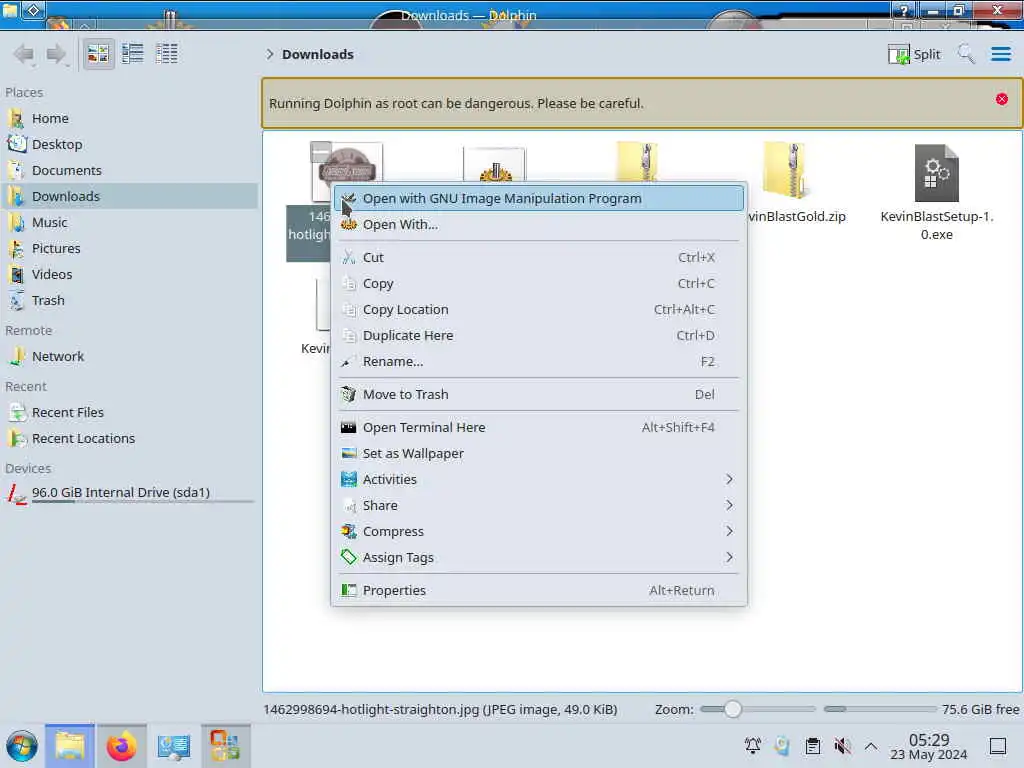The width and height of the screenshot is (1024, 768).
Task: Switch to Icons view mode
Action: click(98, 54)
